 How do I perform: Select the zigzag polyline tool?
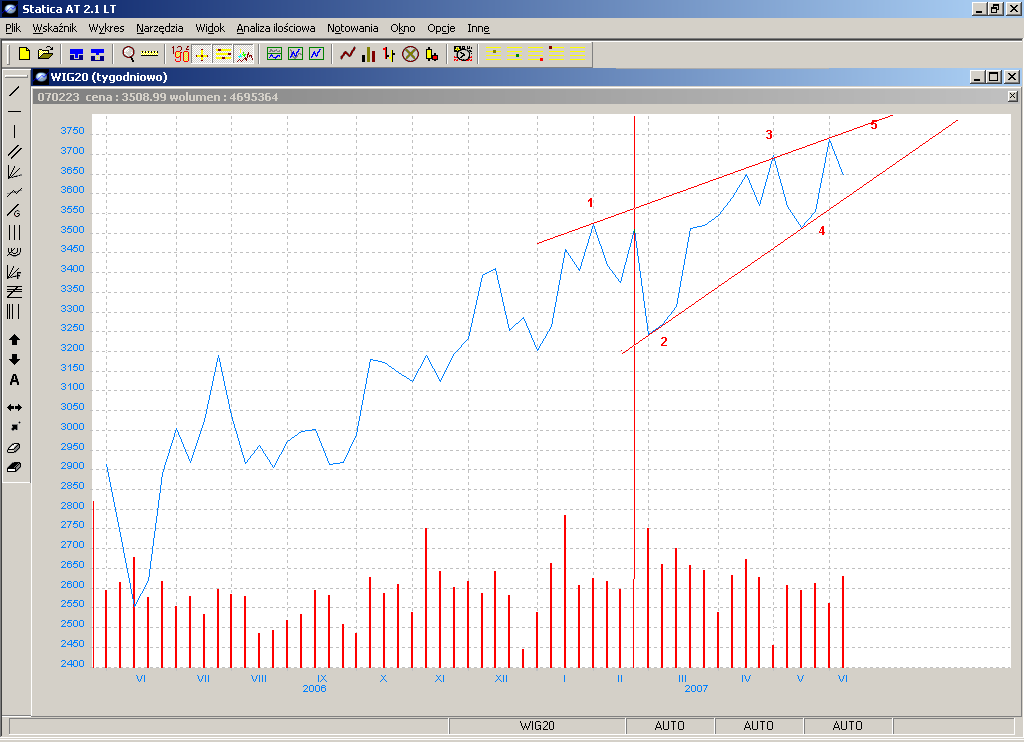[14, 192]
